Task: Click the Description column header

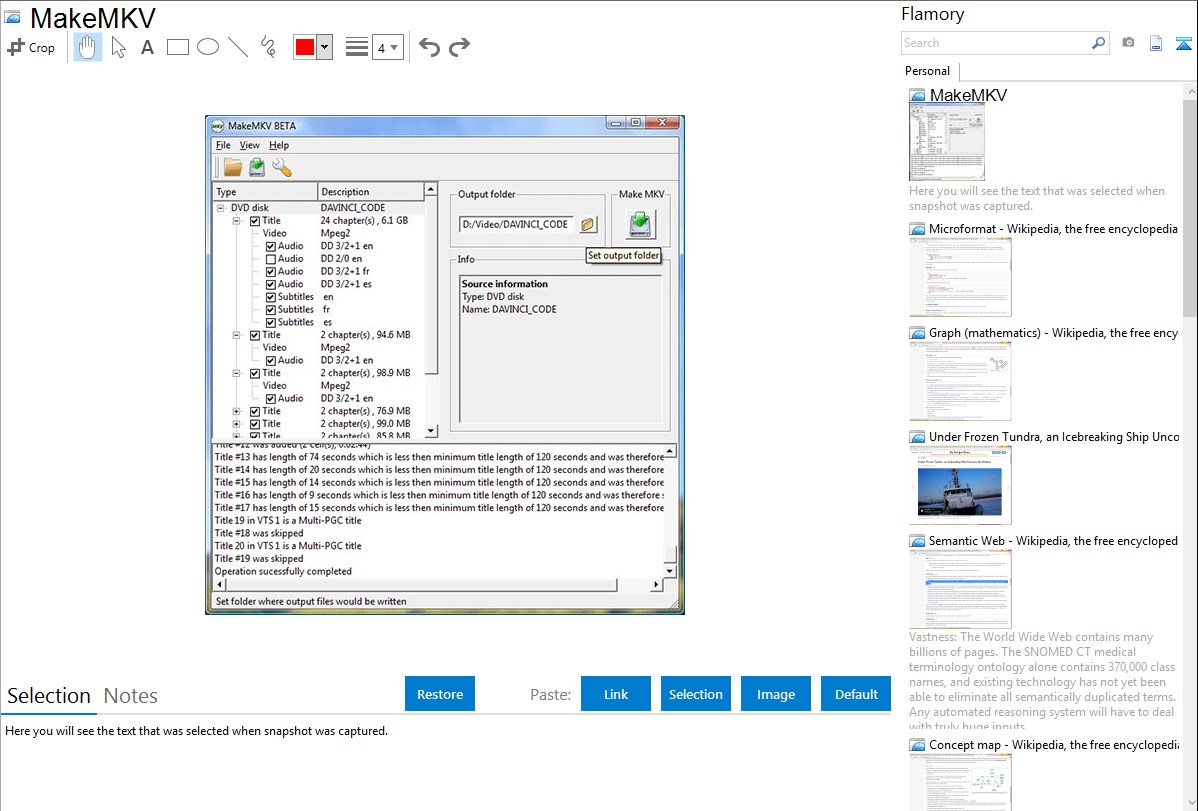Action: coord(371,192)
